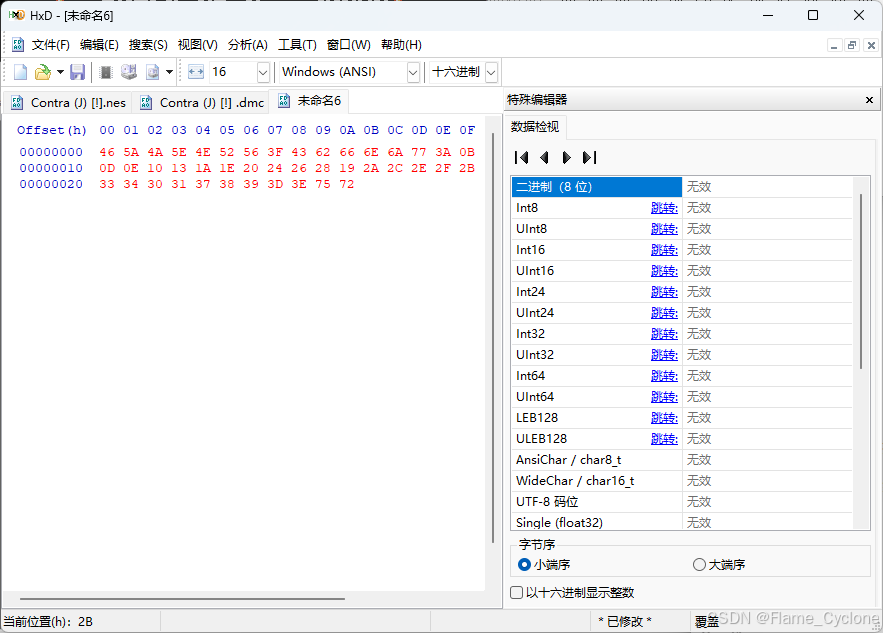Open a disk image via the toolbar icon
This screenshot has height=633, width=883.
pyautogui.click(x=152, y=71)
